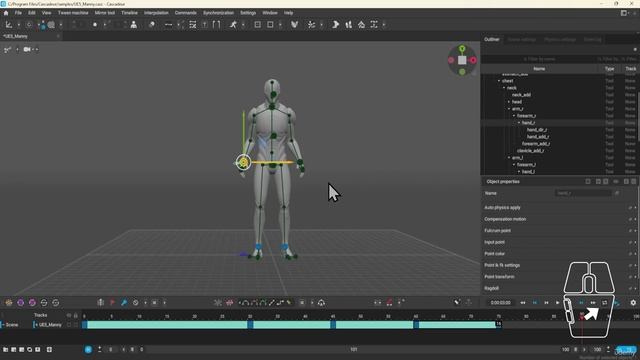Toggle the Tracks lock icon

[76, 316]
